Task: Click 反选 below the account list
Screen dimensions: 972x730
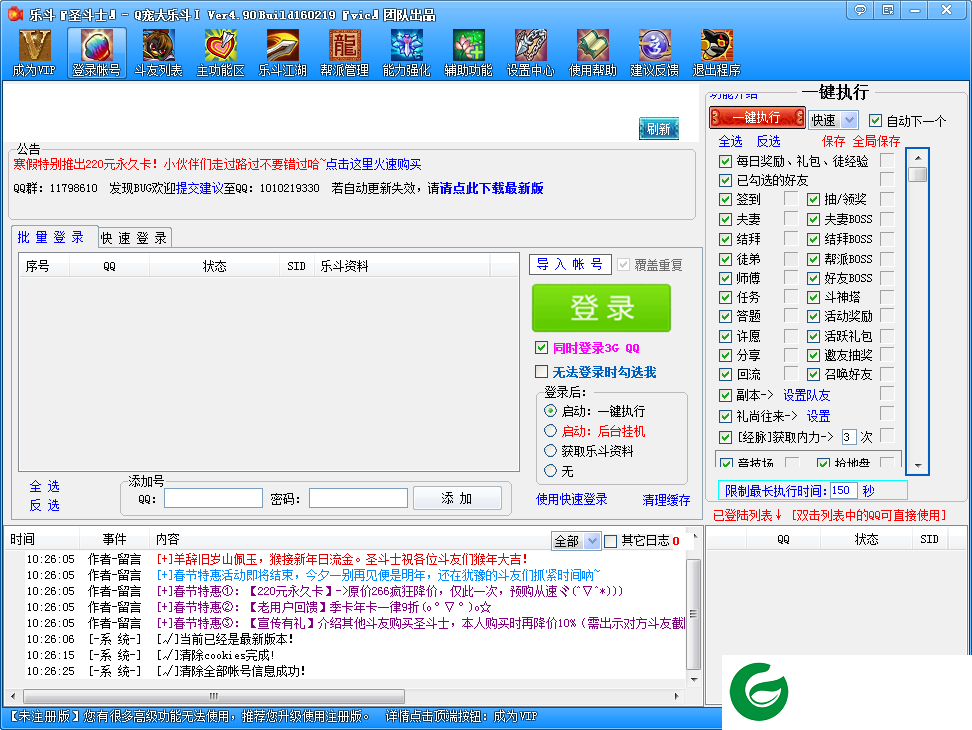Action: tap(44, 506)
